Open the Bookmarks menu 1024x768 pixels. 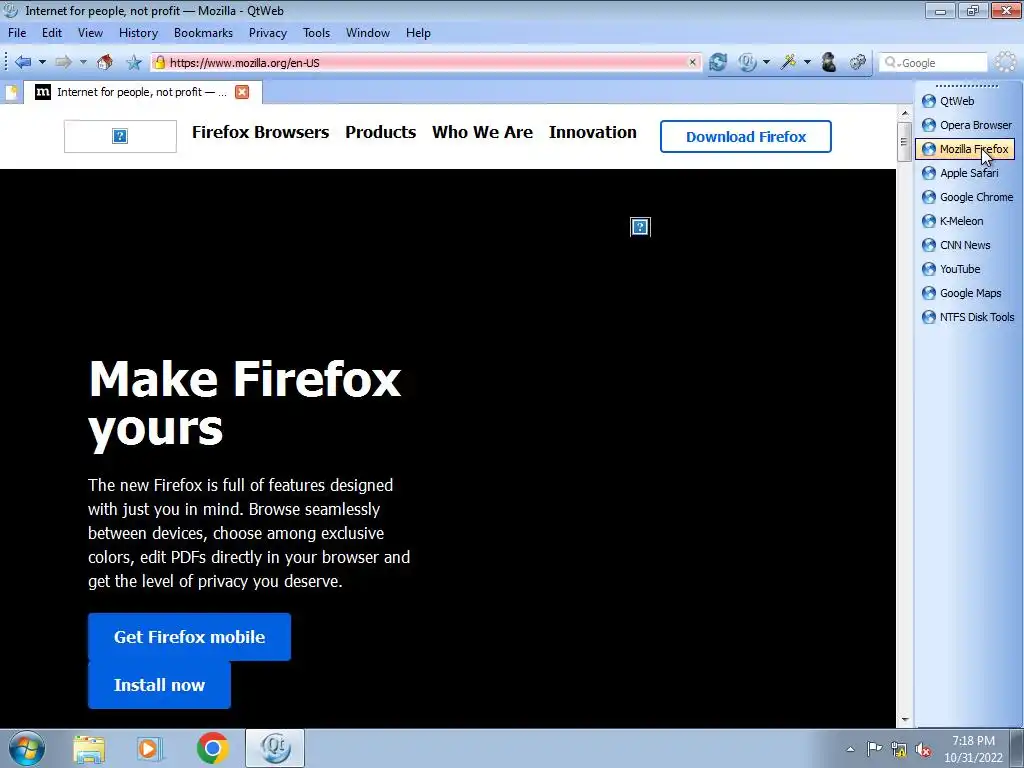coord(203,33)
